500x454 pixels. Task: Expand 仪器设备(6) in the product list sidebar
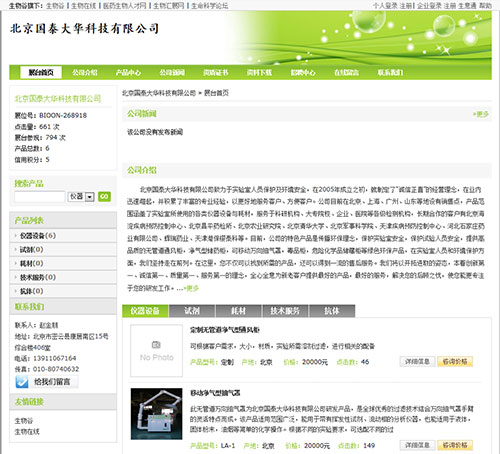click(x=38, y=236)
